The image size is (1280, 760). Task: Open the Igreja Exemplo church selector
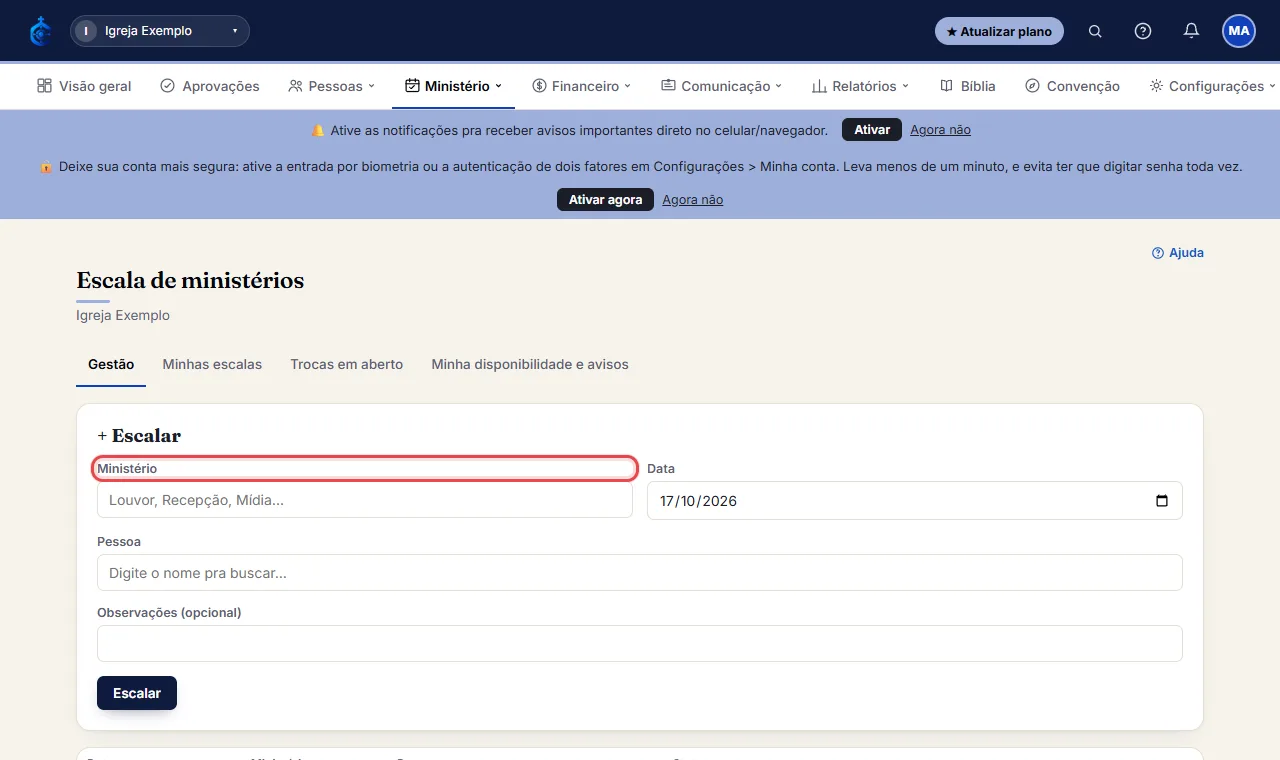160,31
